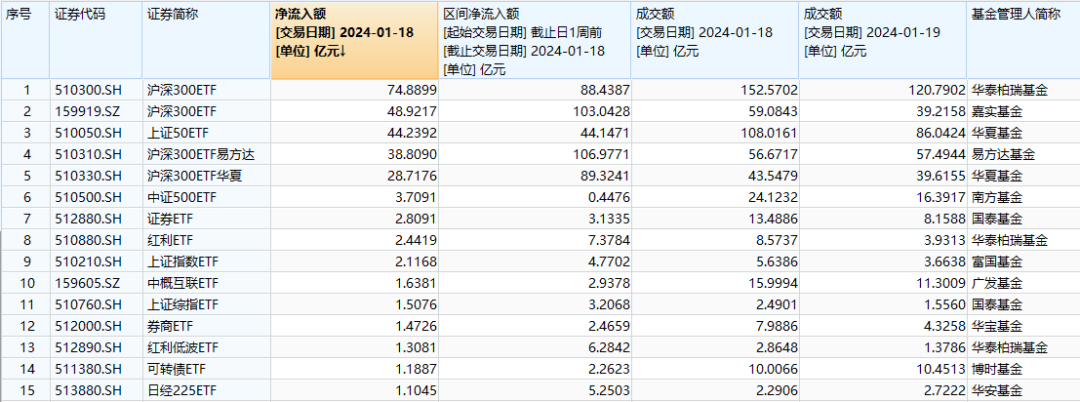The image size is (1080, 402).
Task: Click the 基金管理人简称 column header
Action: [x=1014, y=15]
